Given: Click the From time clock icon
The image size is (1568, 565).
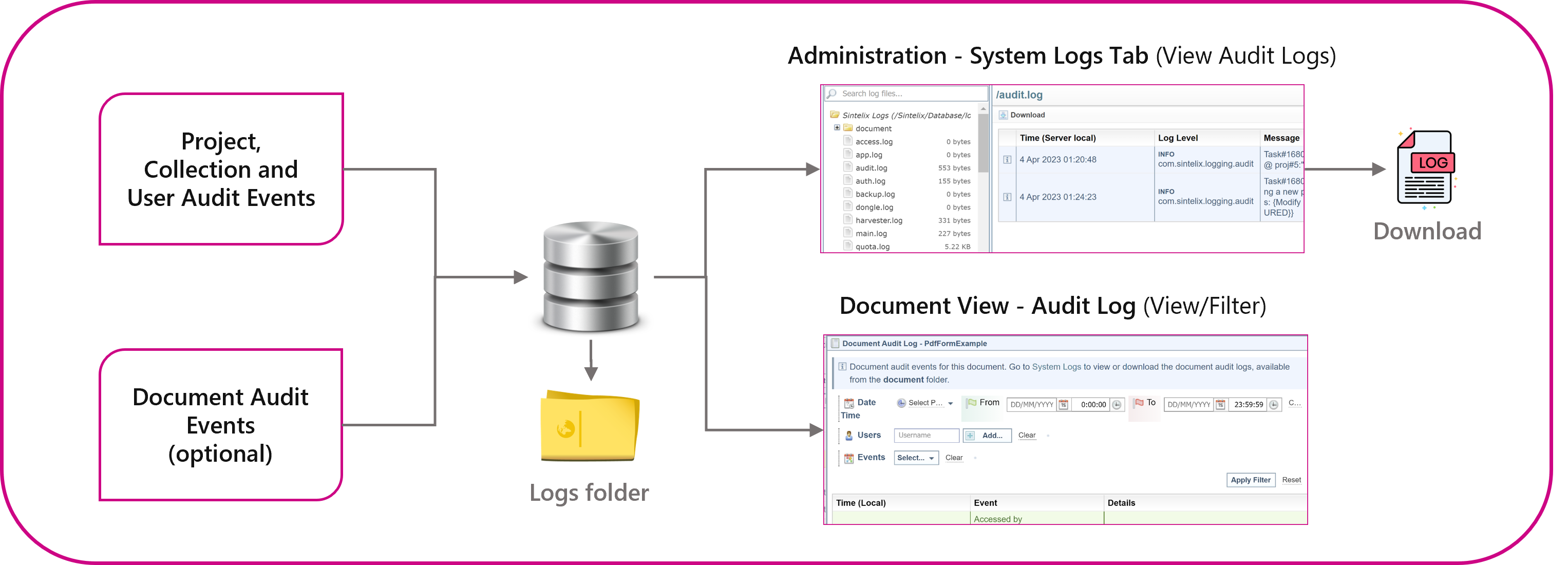Looking at the screenshot, I should (x=1117, y=405).
